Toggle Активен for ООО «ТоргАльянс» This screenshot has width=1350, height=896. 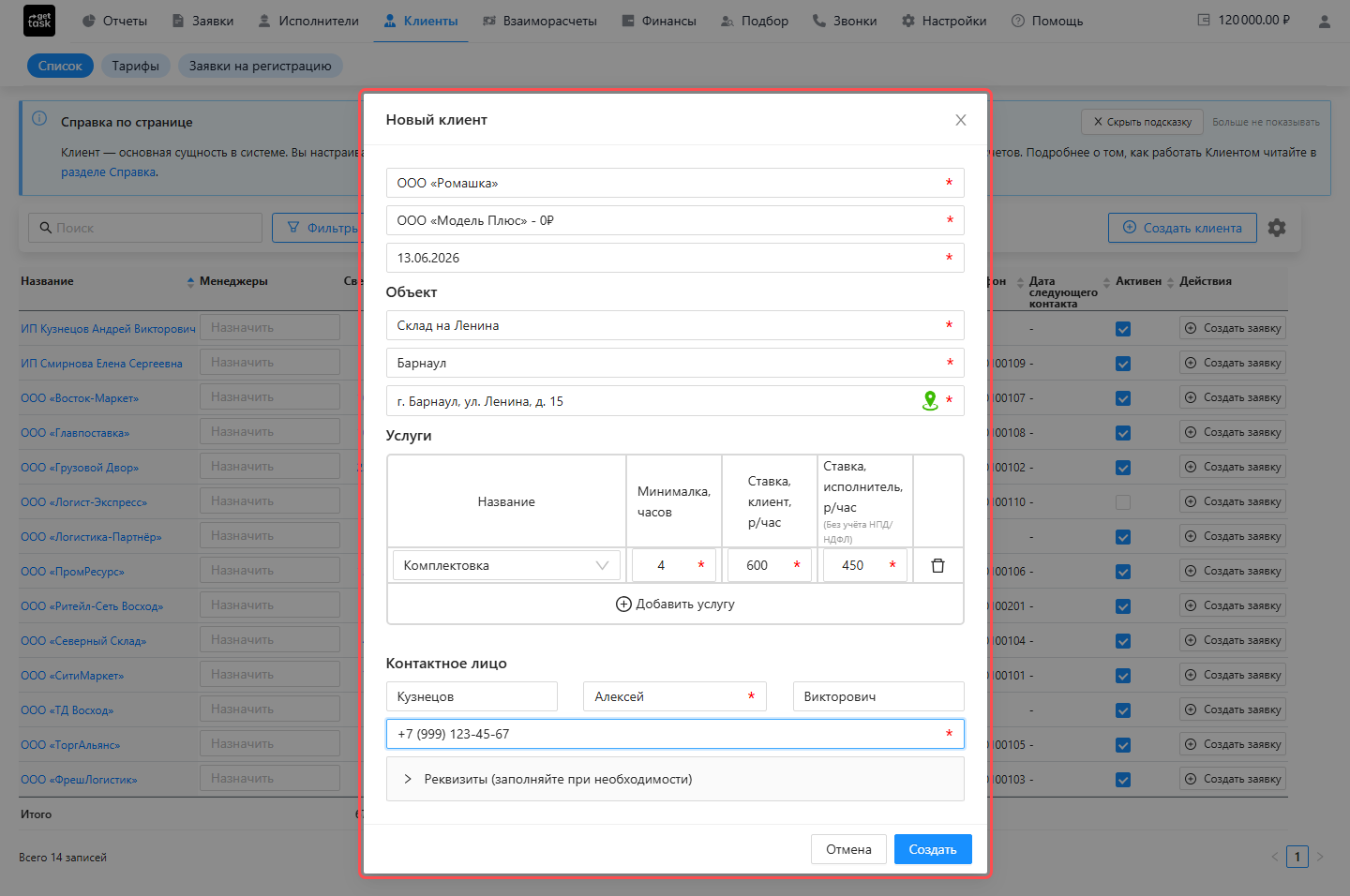1123,745
